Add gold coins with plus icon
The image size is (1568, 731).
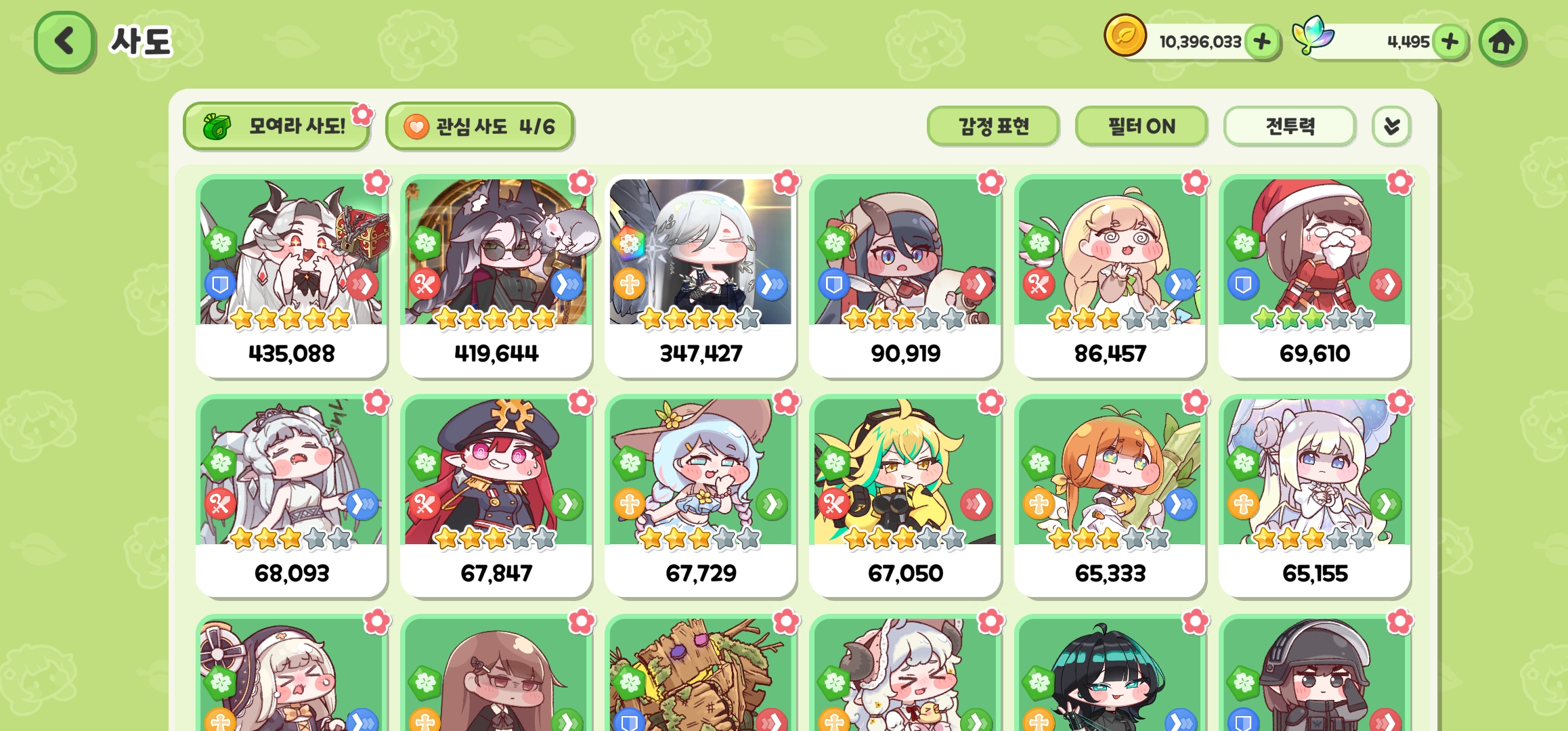1261,42
